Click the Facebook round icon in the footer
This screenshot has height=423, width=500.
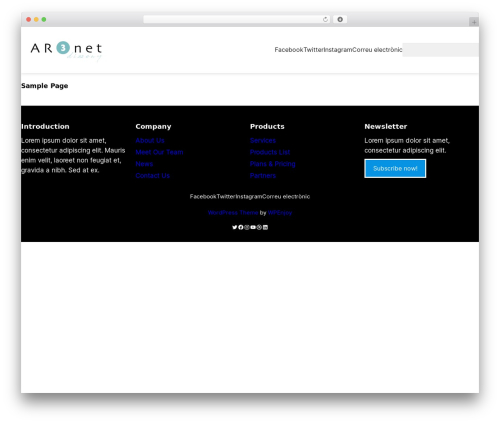241,227
